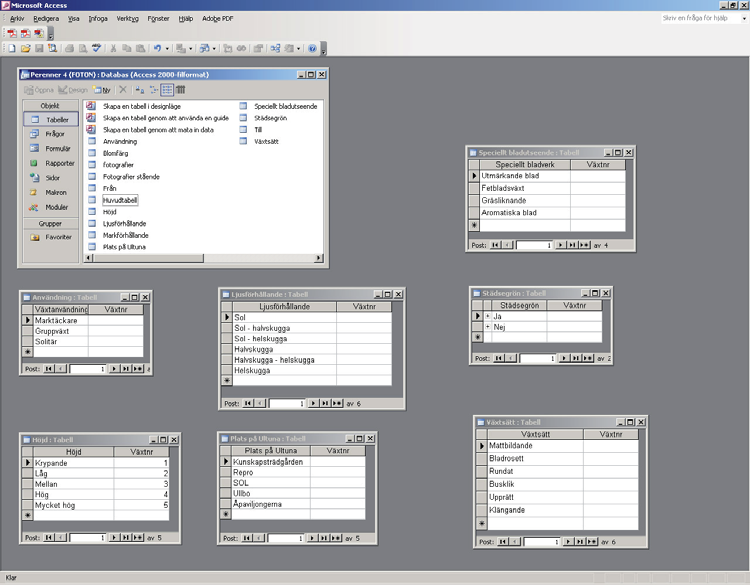Viewport: 750px width, 585px height.
Task: Go to first record in Ljusförhållande table
Action: 247,403
